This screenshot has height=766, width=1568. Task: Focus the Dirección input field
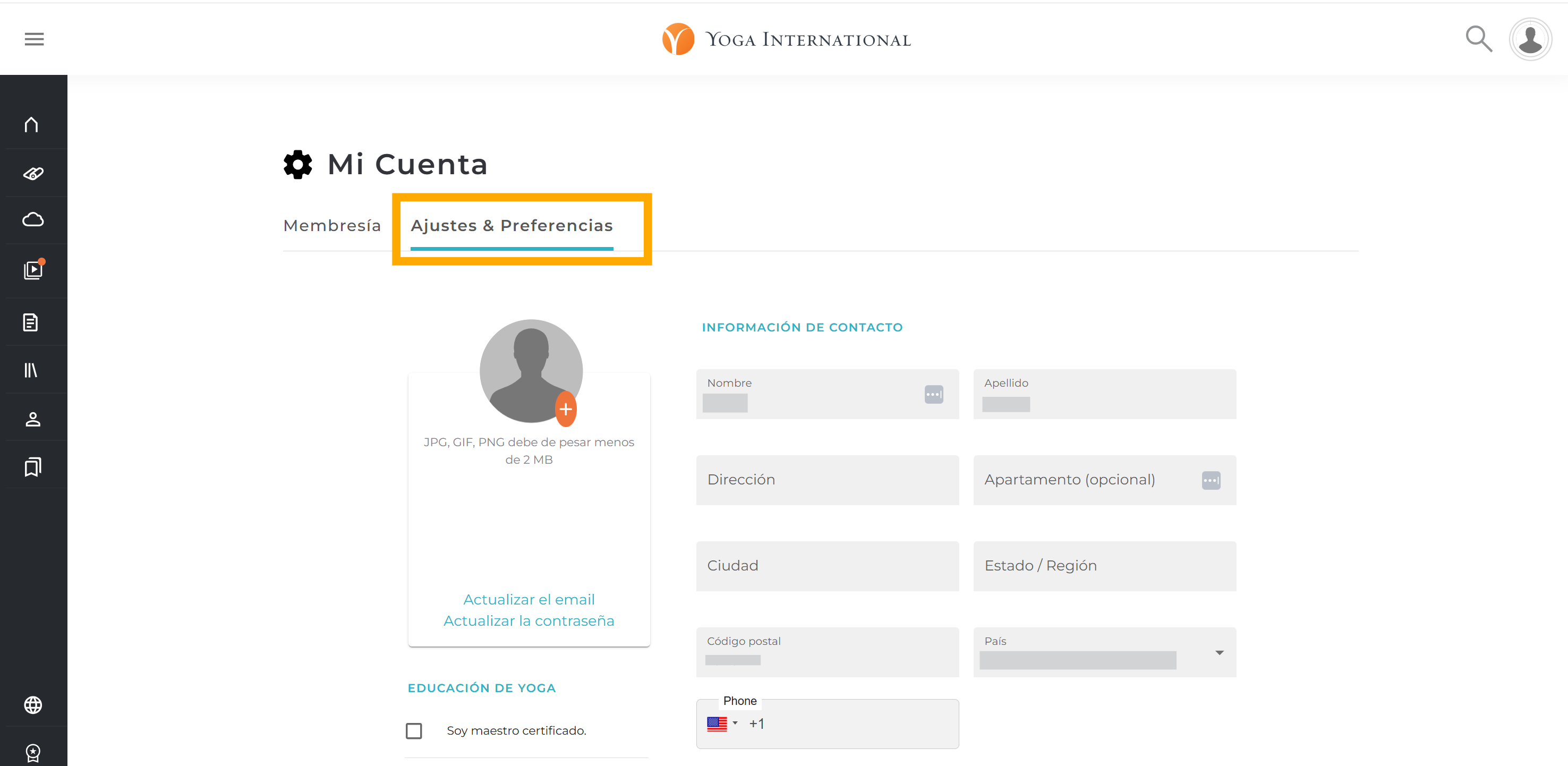tap(827, 480)
